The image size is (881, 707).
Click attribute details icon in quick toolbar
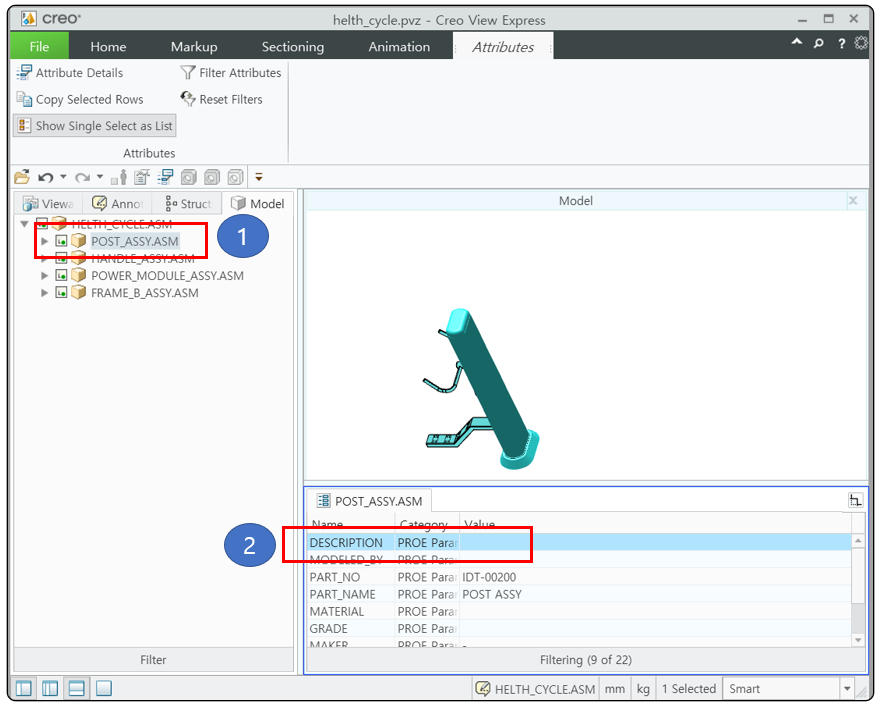click(x=165, y=178)
